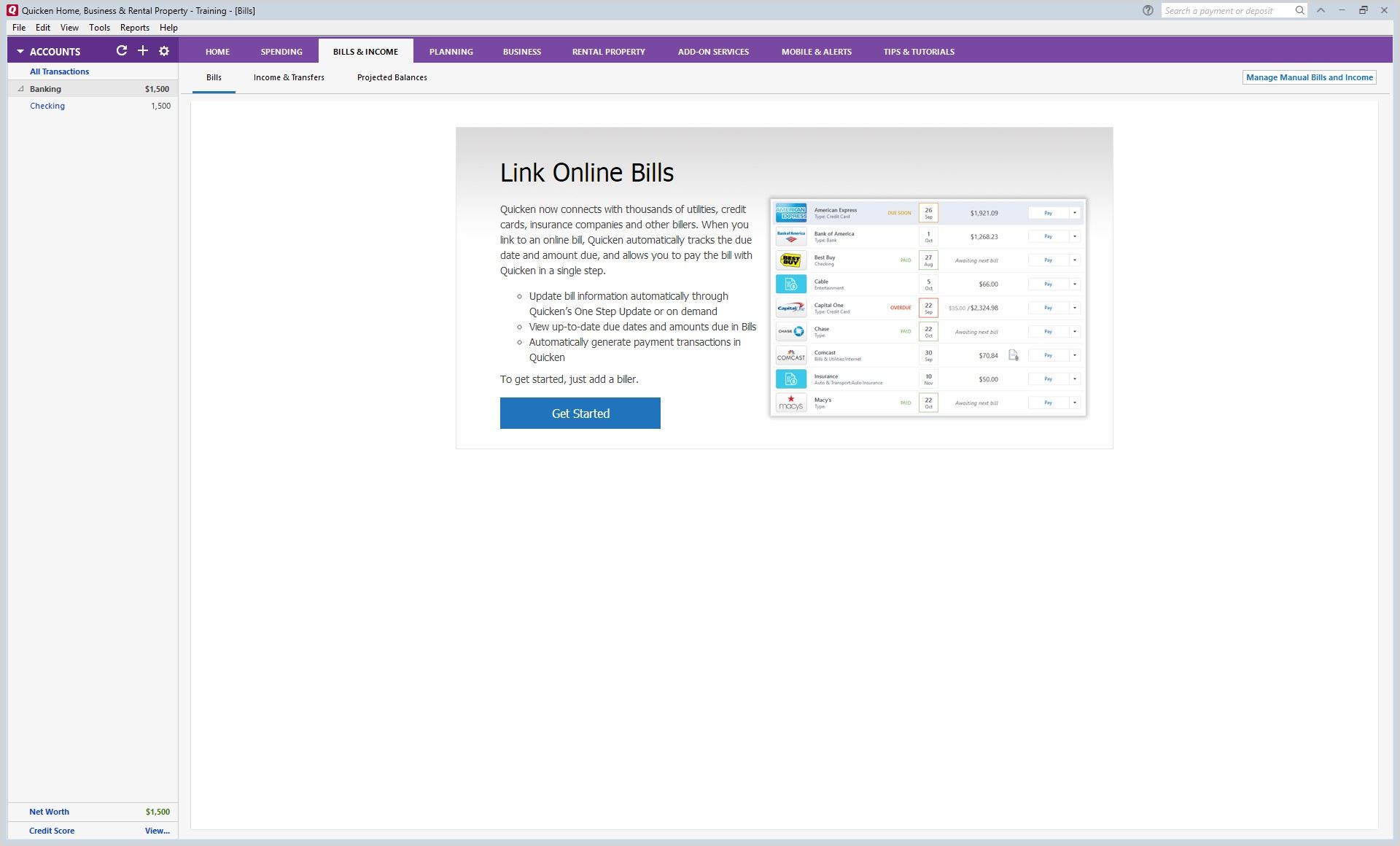Viewport: 1400px width, 846px height.
Task: Collapse the ACCOUNTS bar dropdown arrow
Action: pos(20,52)
